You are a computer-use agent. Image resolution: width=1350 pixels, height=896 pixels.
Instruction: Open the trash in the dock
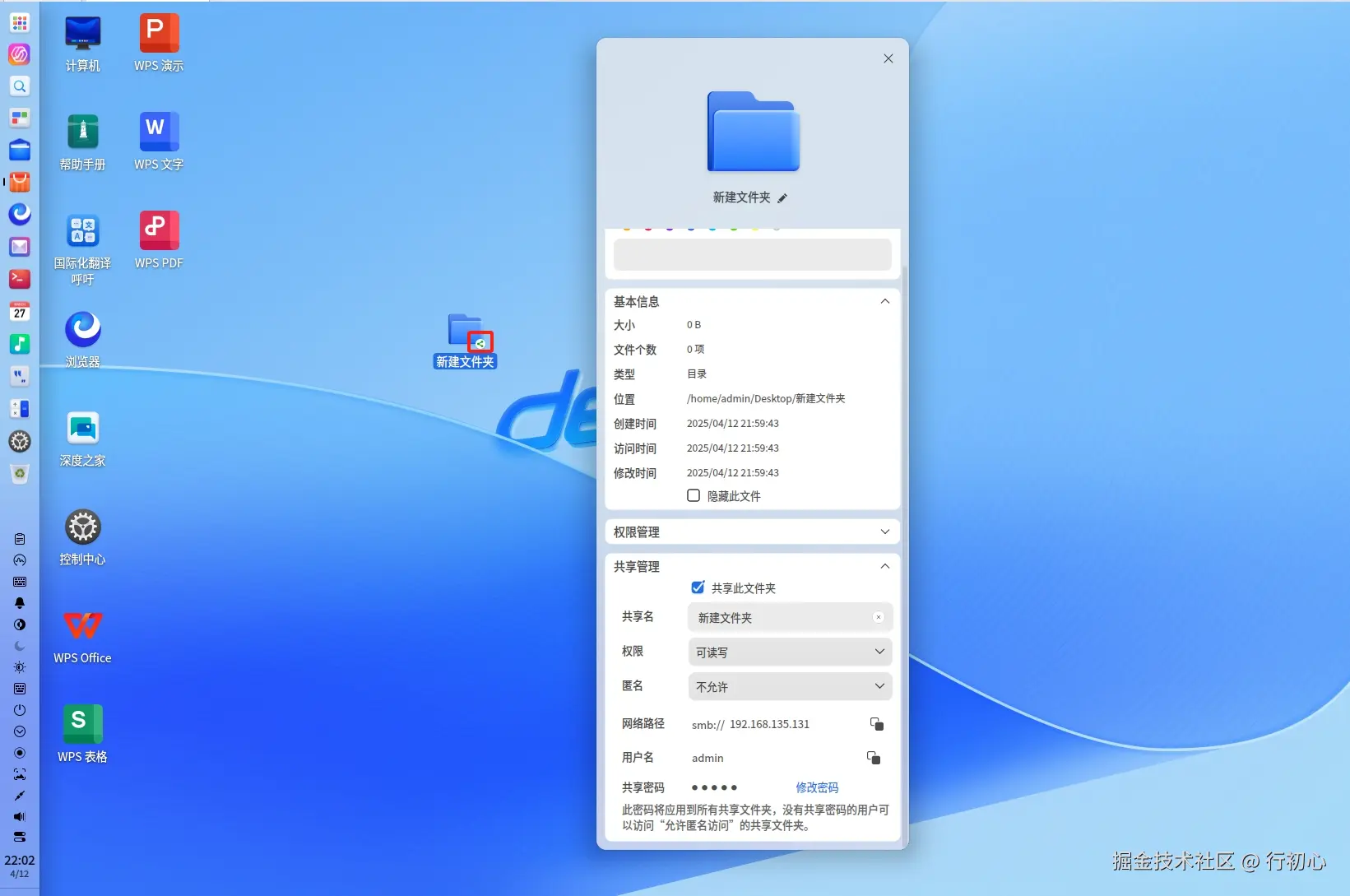(x=20, y=474)
